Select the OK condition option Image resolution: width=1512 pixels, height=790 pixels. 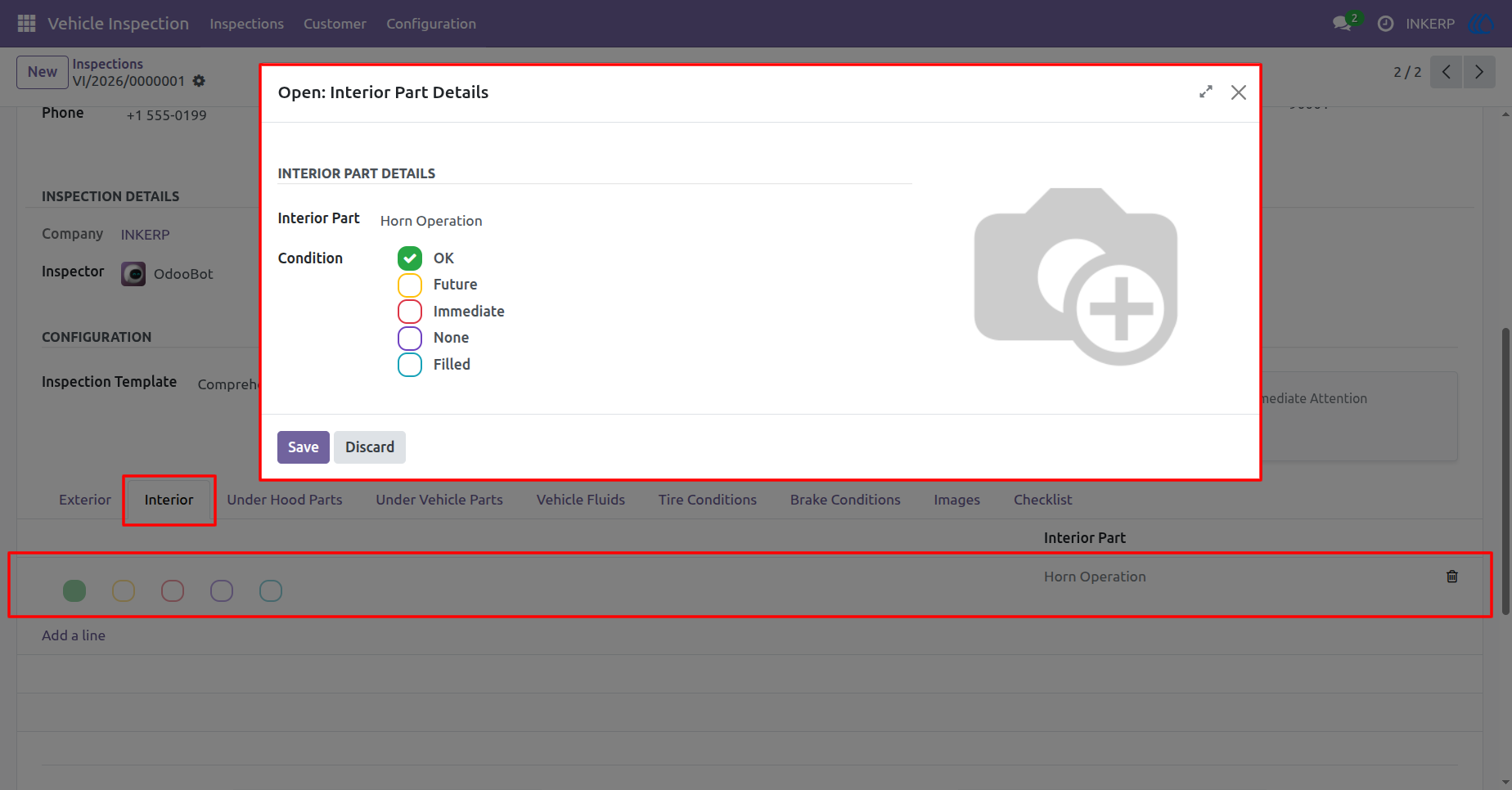(x=410, y=258)
